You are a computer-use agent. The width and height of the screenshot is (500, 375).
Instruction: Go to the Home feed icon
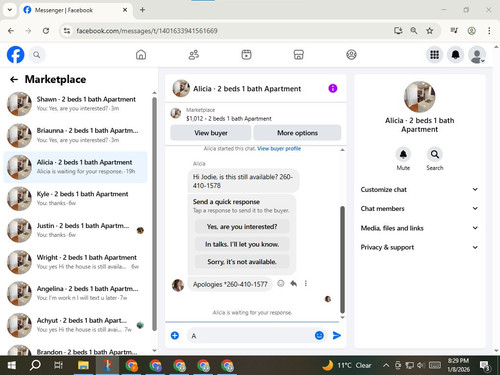(141, 55)
